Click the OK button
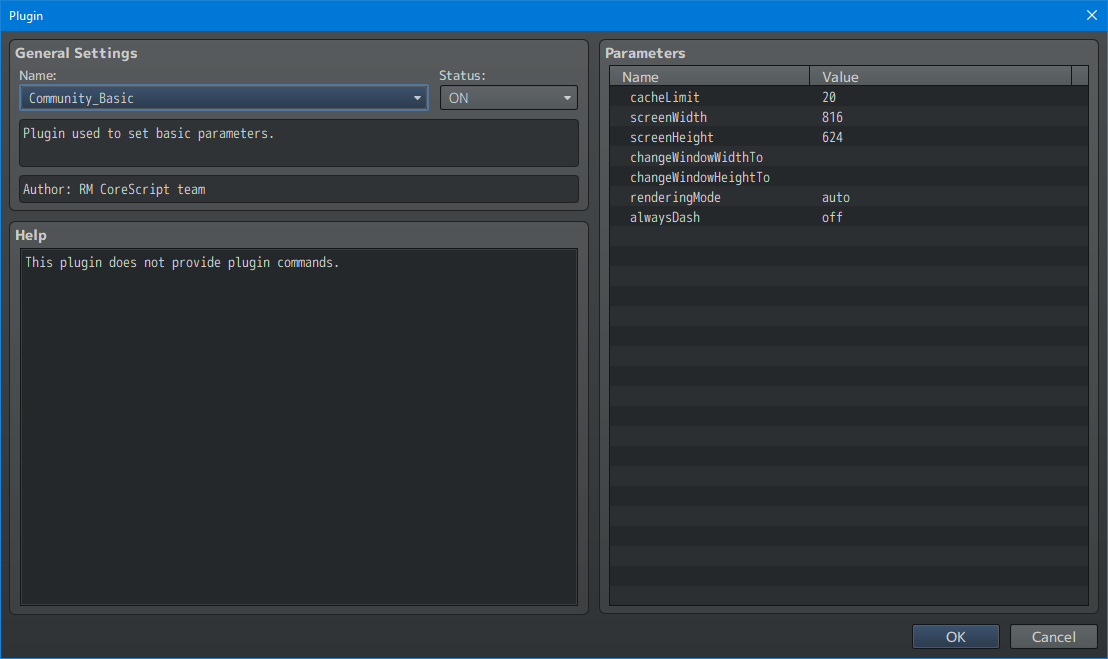Viewport: 1108px width, 659px height. point(955,636)
